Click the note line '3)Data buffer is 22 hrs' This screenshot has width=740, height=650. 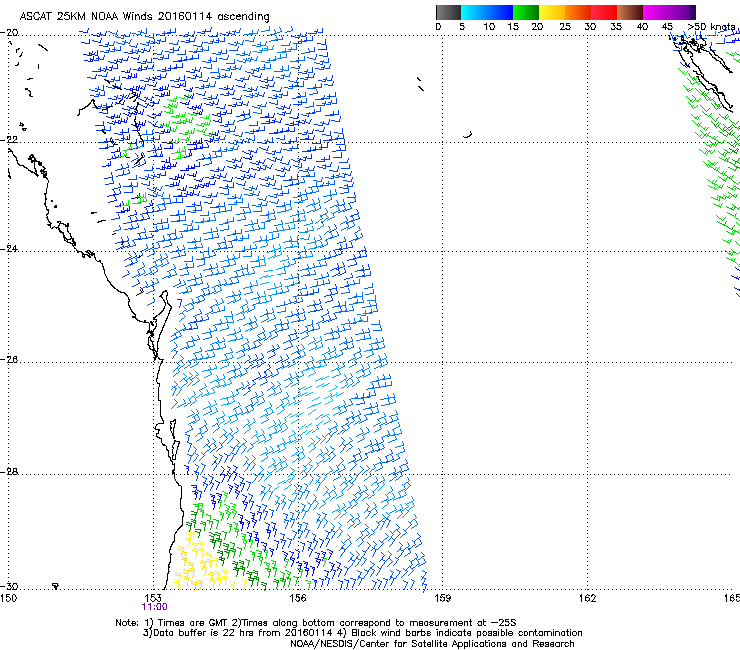(x=362, y=633)
